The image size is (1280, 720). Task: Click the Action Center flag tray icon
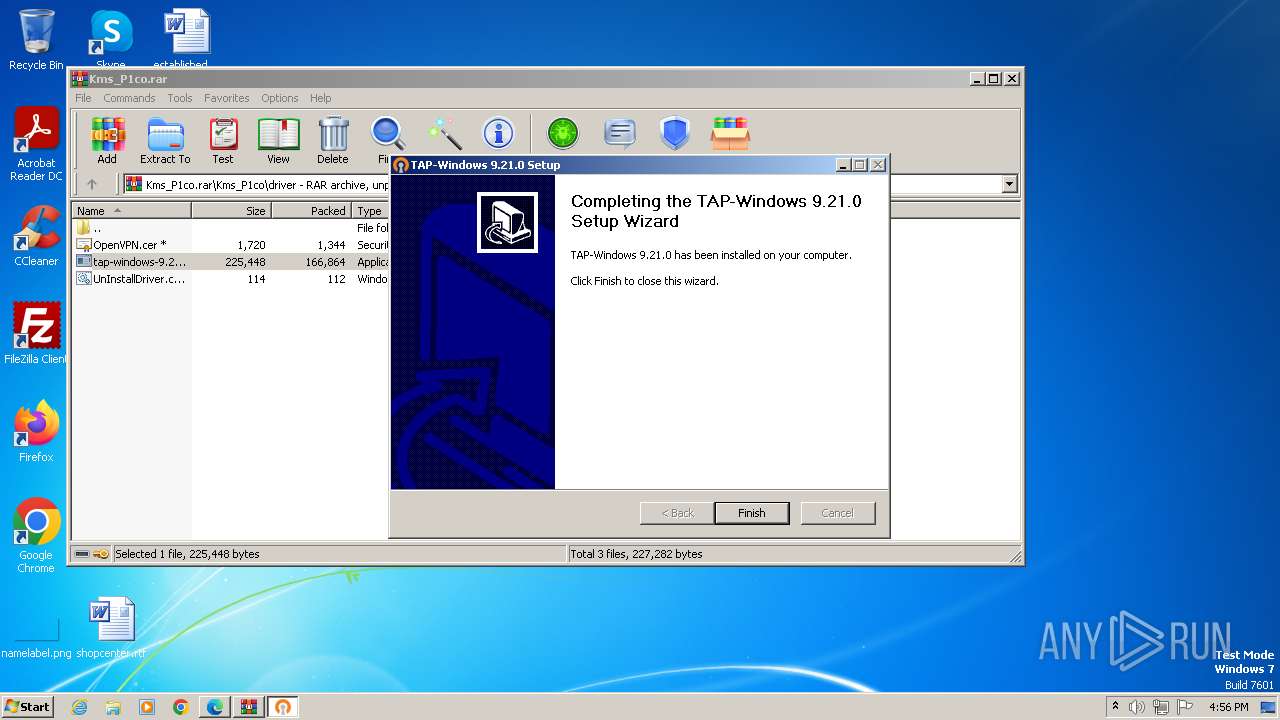click(1185, 707)
